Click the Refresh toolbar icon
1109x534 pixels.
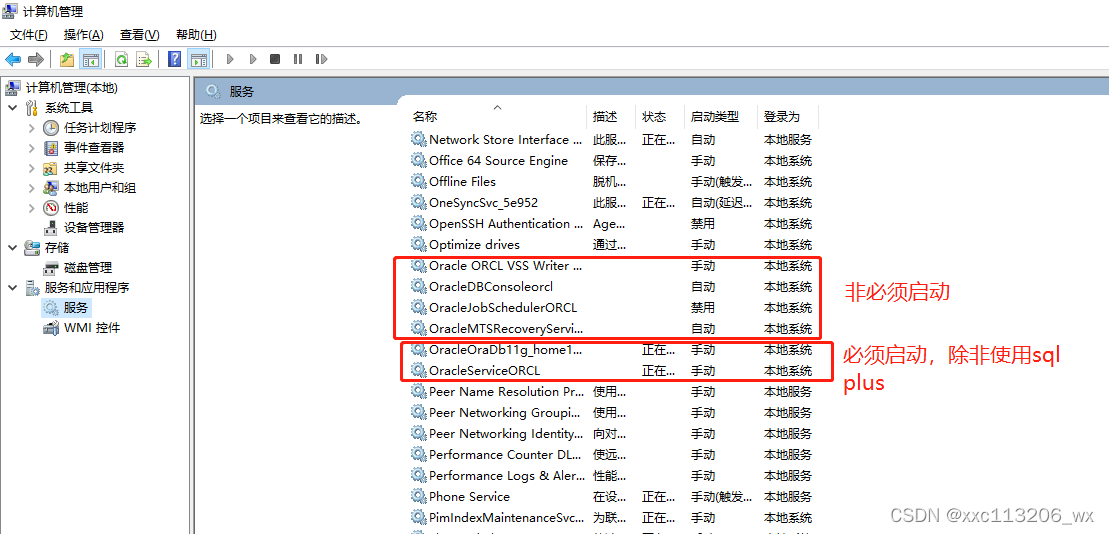coord(122,59)
